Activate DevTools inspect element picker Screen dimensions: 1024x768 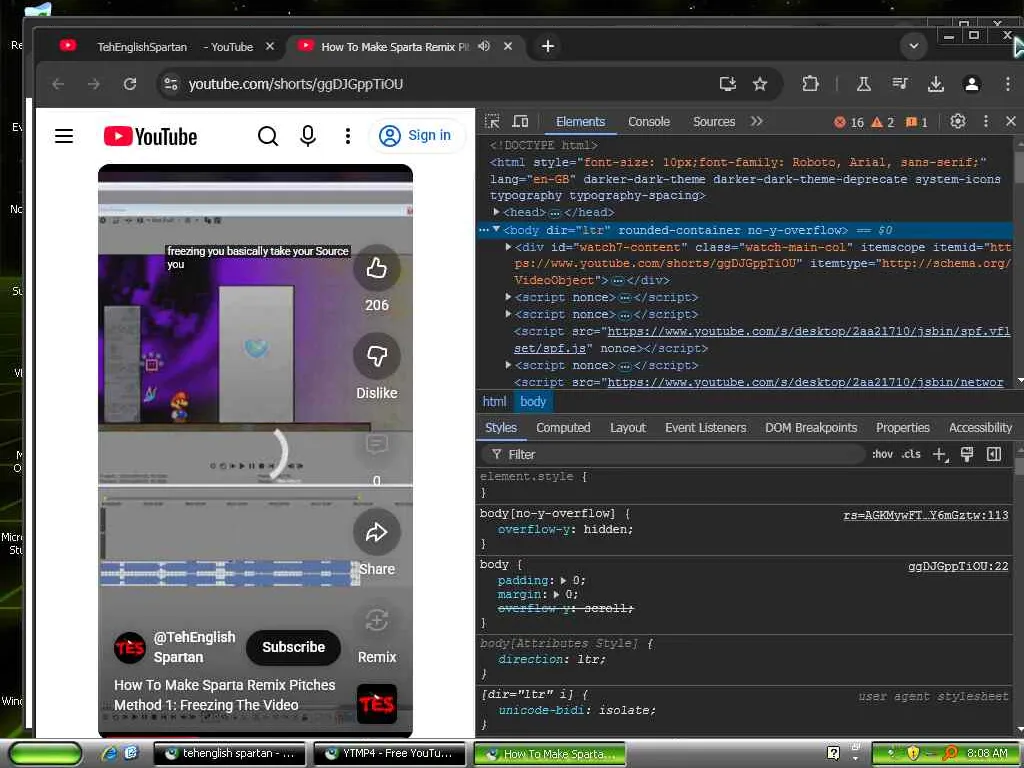pyautogui.click(x=492, y=121)
